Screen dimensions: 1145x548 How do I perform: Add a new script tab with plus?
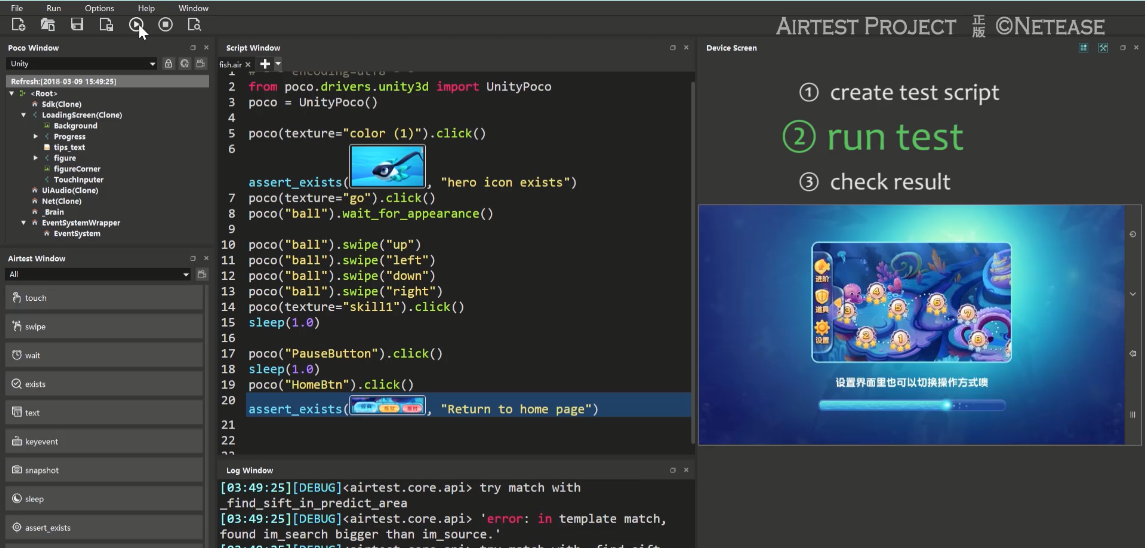tap(265, 64)
